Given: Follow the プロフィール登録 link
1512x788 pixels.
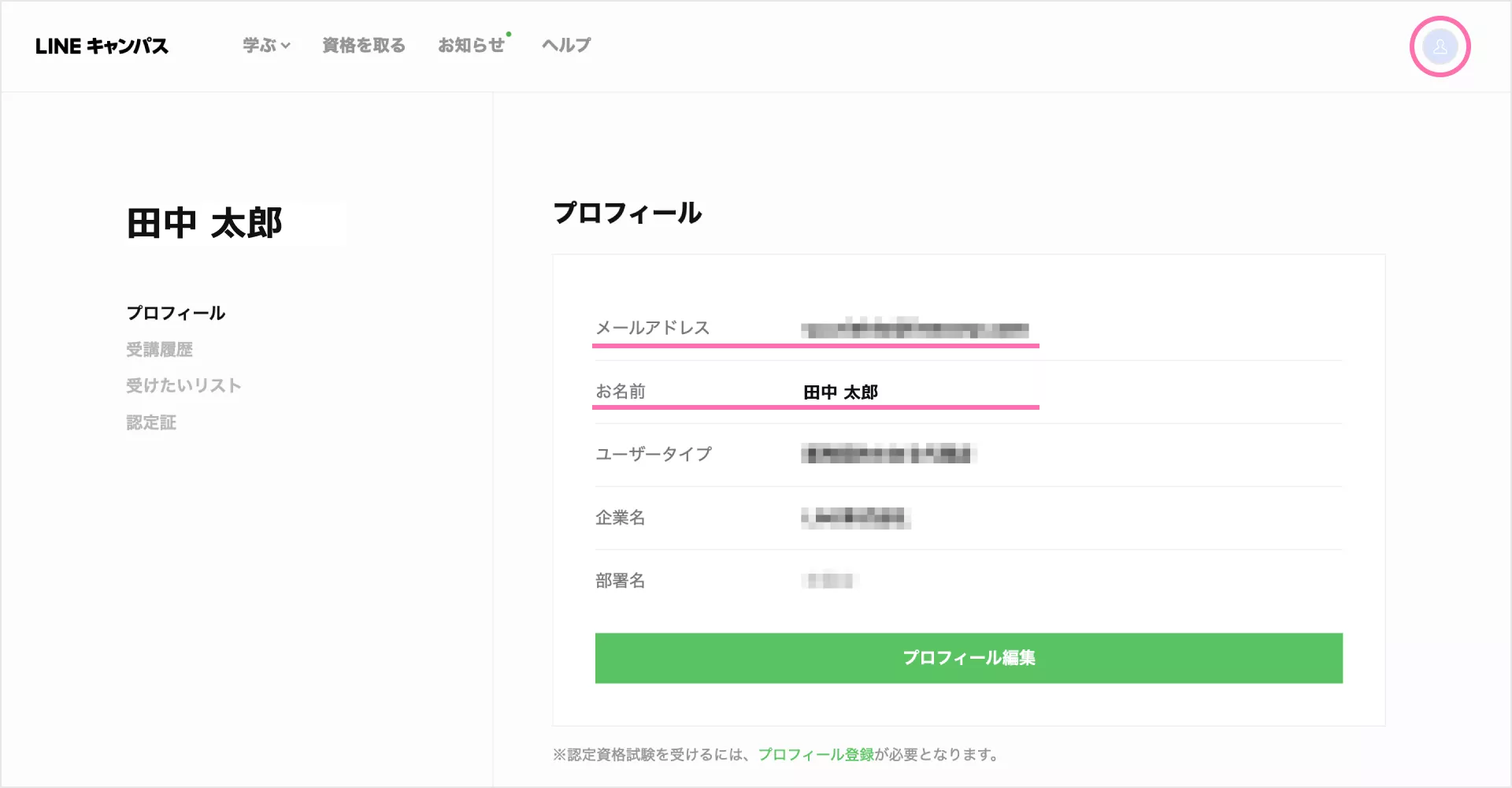Looking at the screenshot, I should click(816, 754).
